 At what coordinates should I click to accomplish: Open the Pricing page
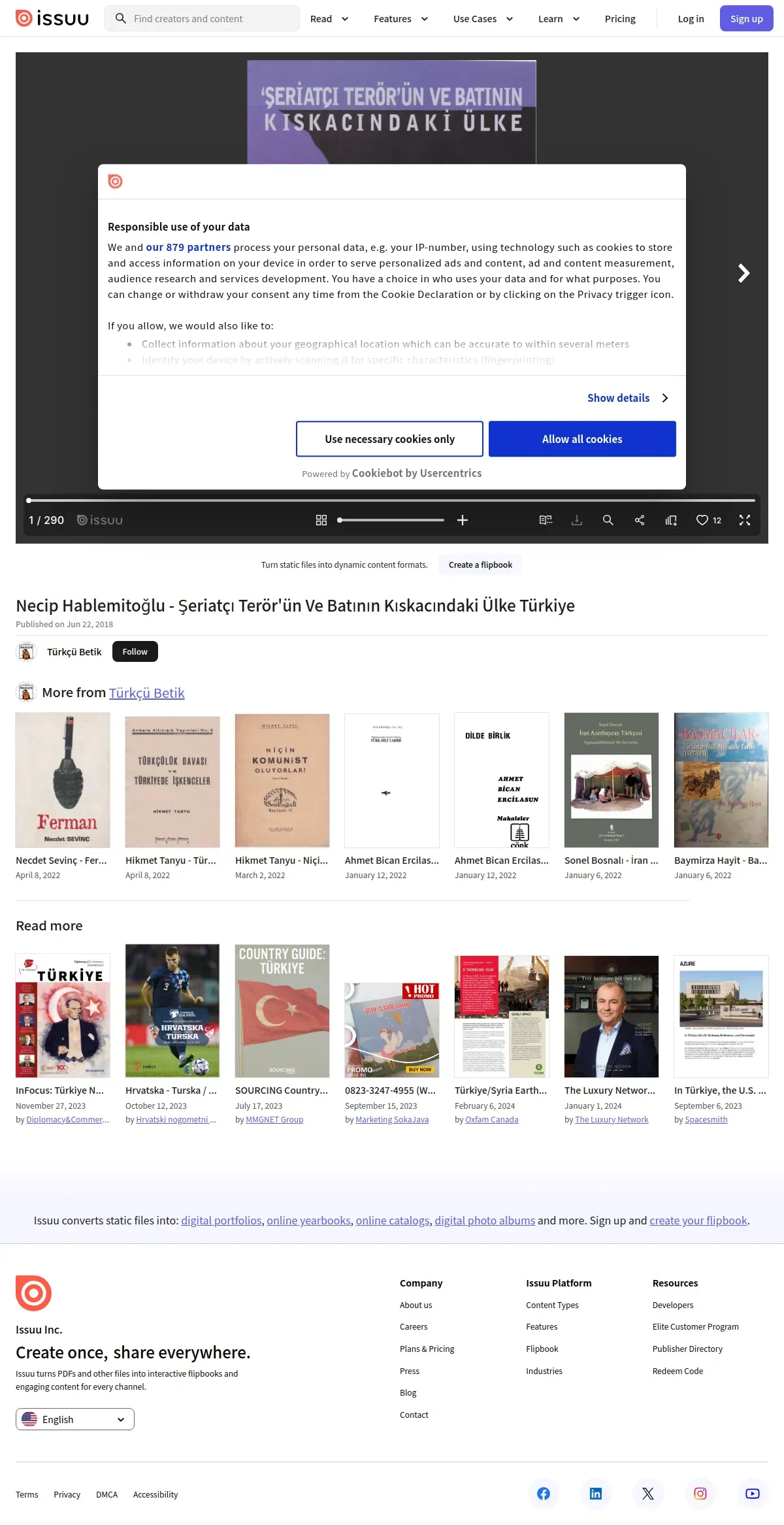click(620, 19)
